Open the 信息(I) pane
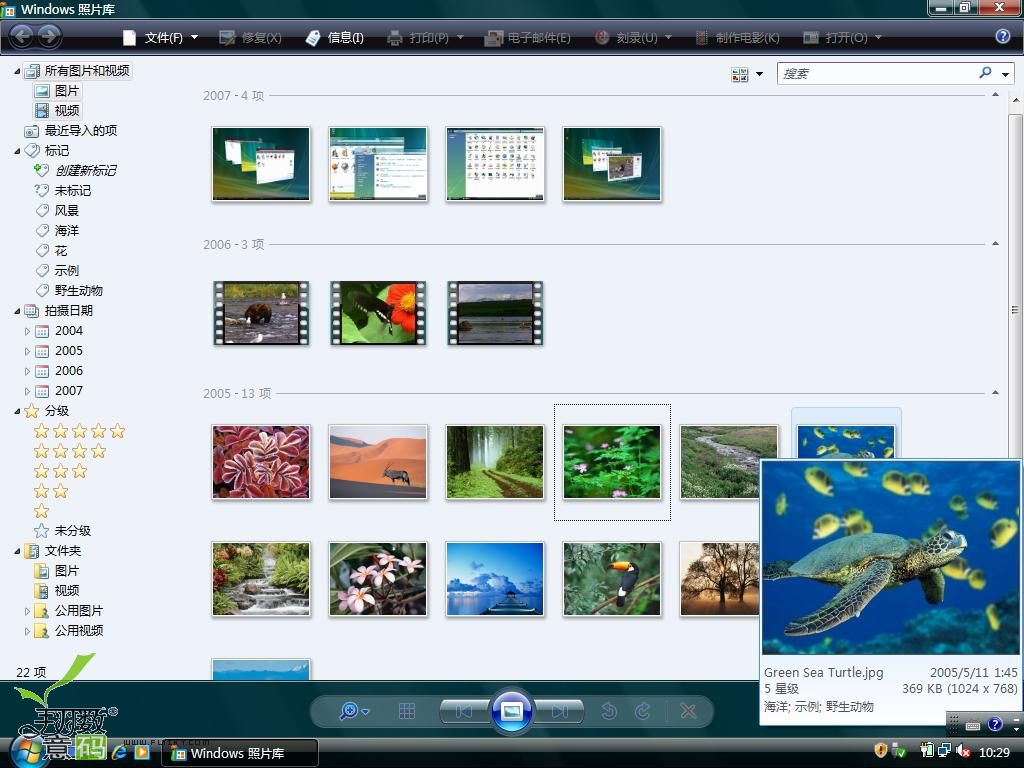Viewport: 1024px width, 768px height. [x=334, y=37]
